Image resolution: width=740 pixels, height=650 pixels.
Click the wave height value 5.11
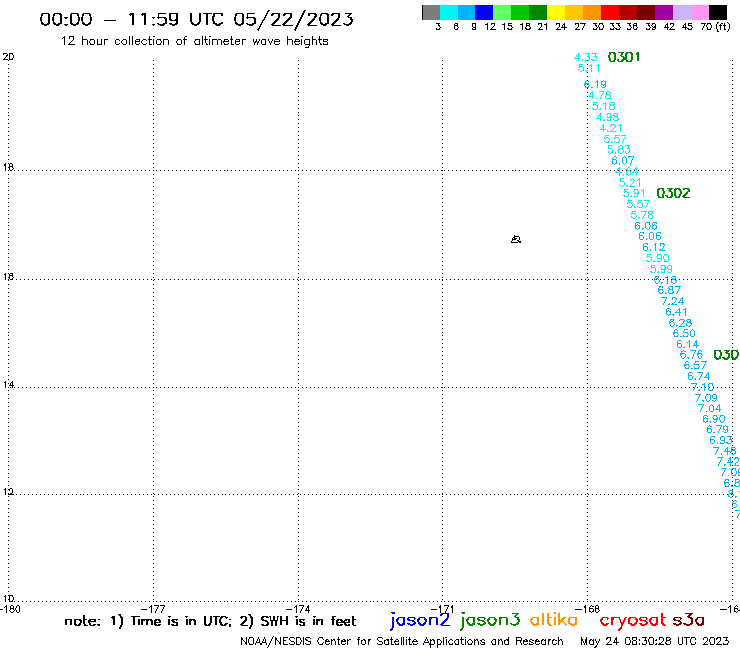(589, 68)
